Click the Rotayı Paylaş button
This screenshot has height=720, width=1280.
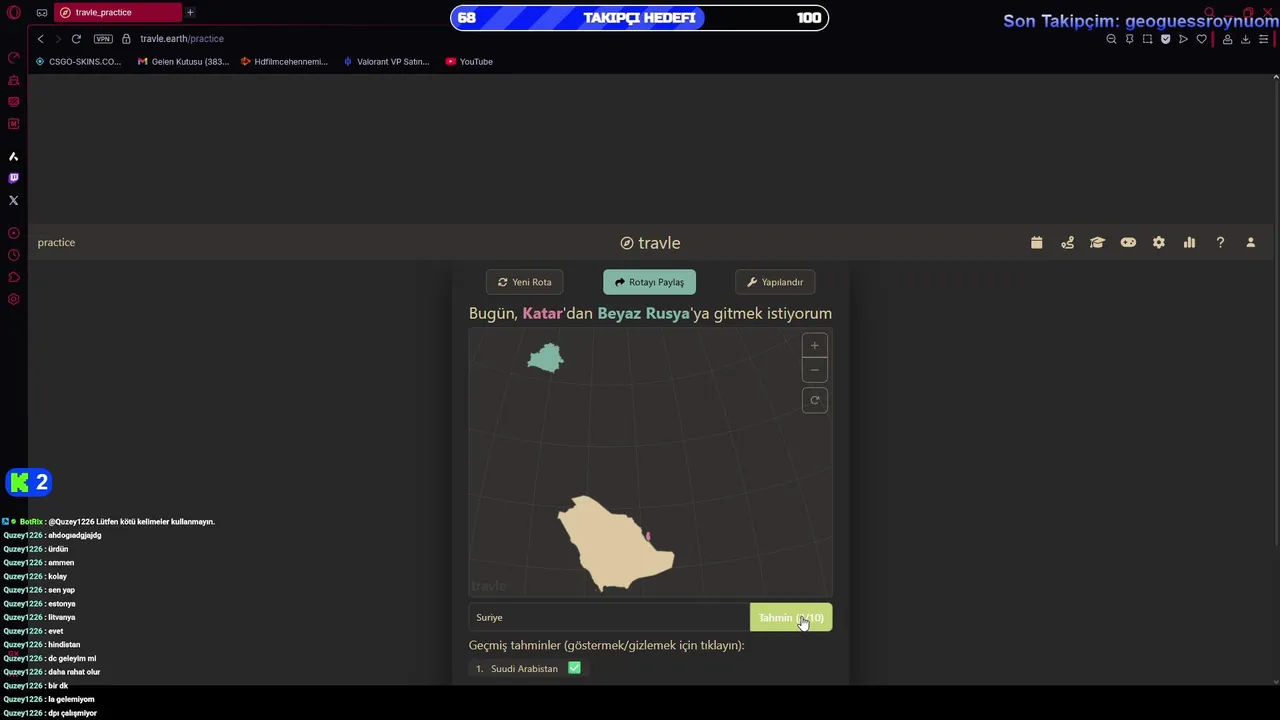(650, 282)
